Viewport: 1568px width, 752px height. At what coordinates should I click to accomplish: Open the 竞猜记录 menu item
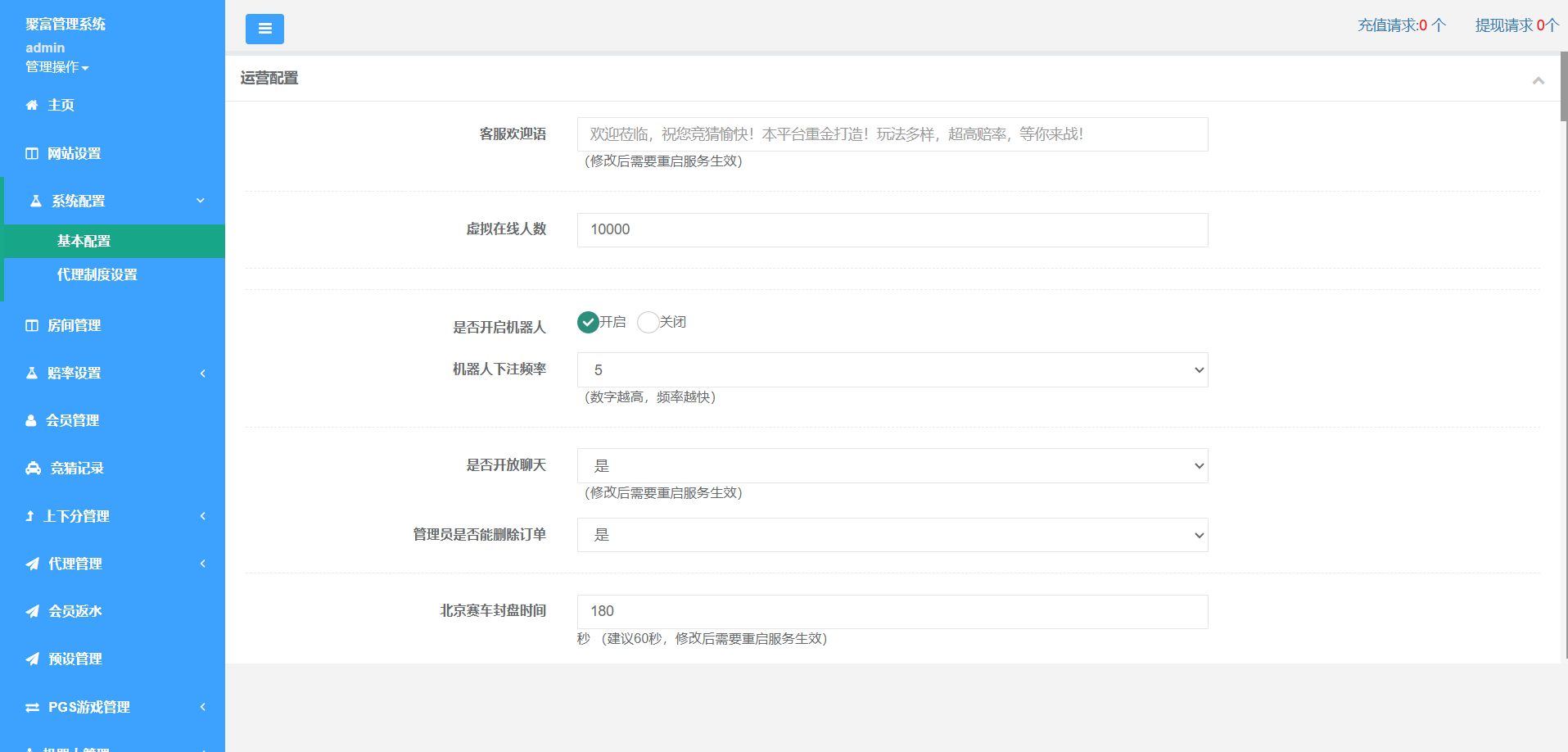tap(112, 468)
